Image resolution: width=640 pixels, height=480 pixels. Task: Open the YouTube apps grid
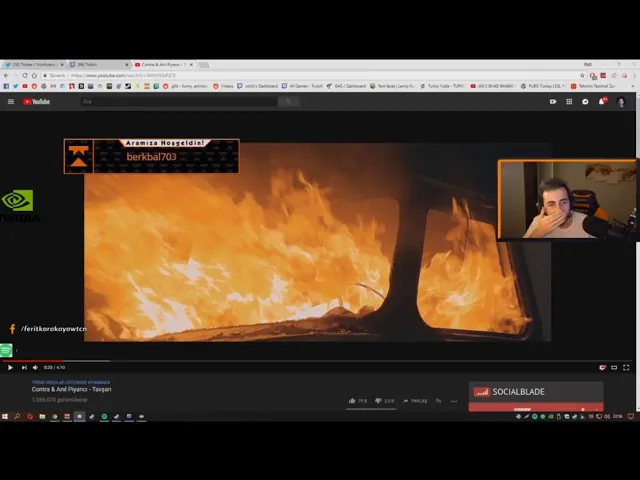click(569, 102)
